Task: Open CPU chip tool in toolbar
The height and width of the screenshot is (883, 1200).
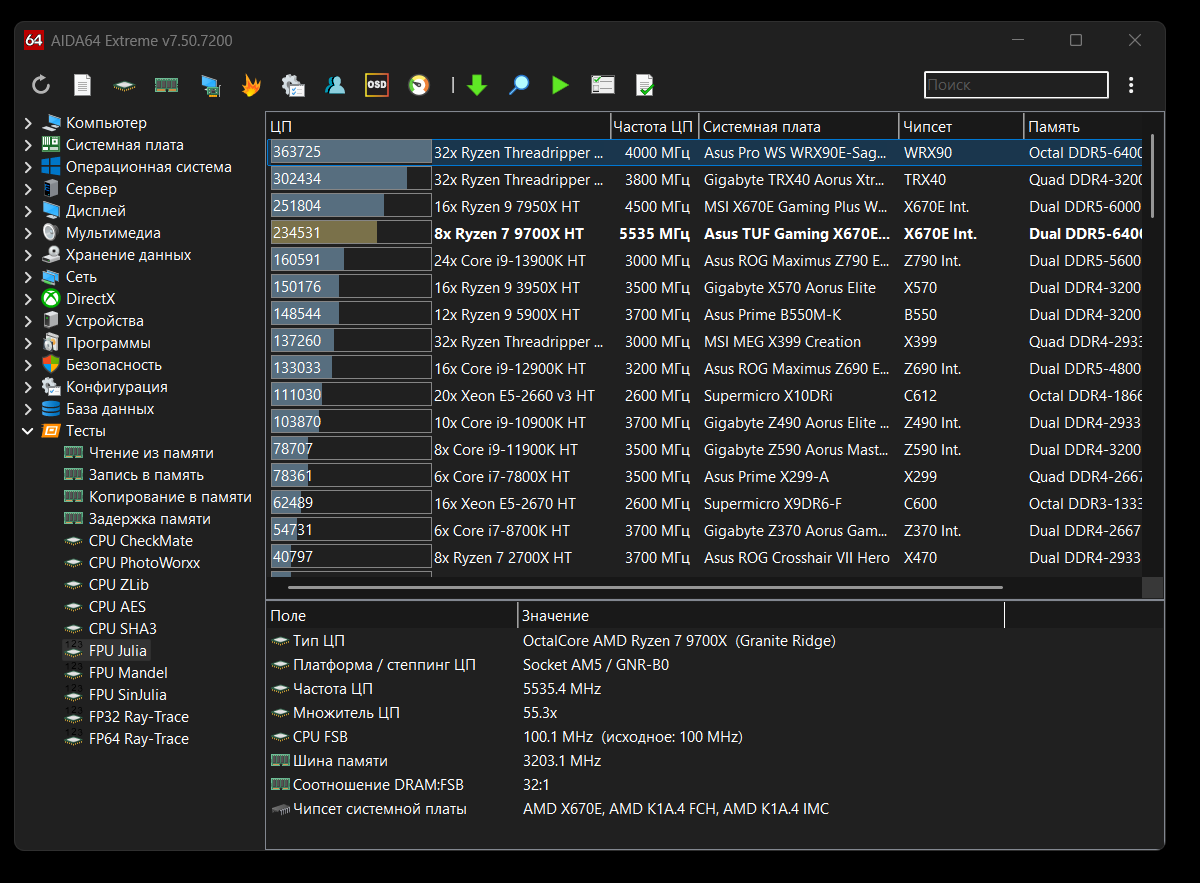Action: tap(124, 85)
